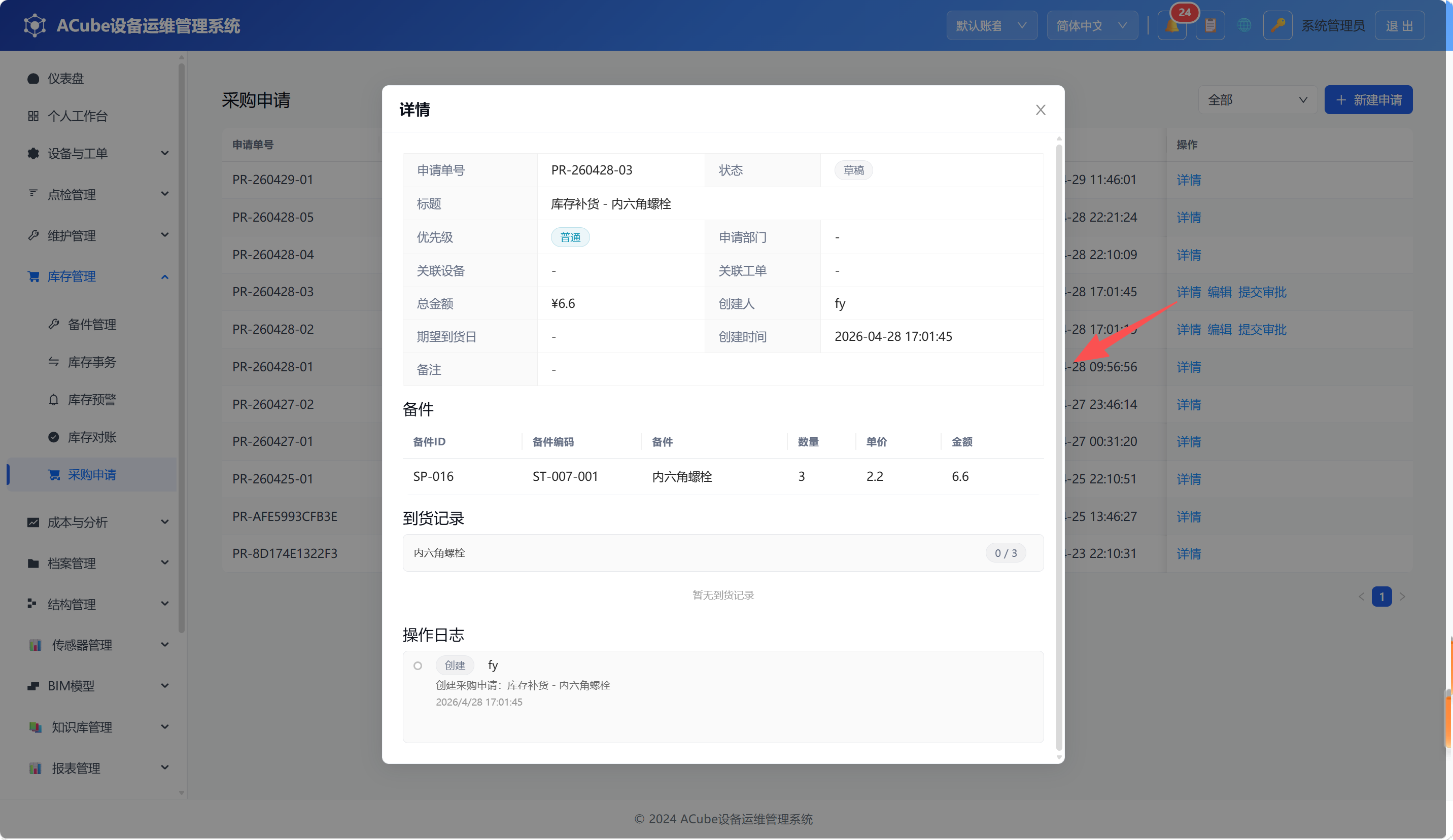Click the key icon in header
1453x840 pixels.
[x=1278, y=25]
